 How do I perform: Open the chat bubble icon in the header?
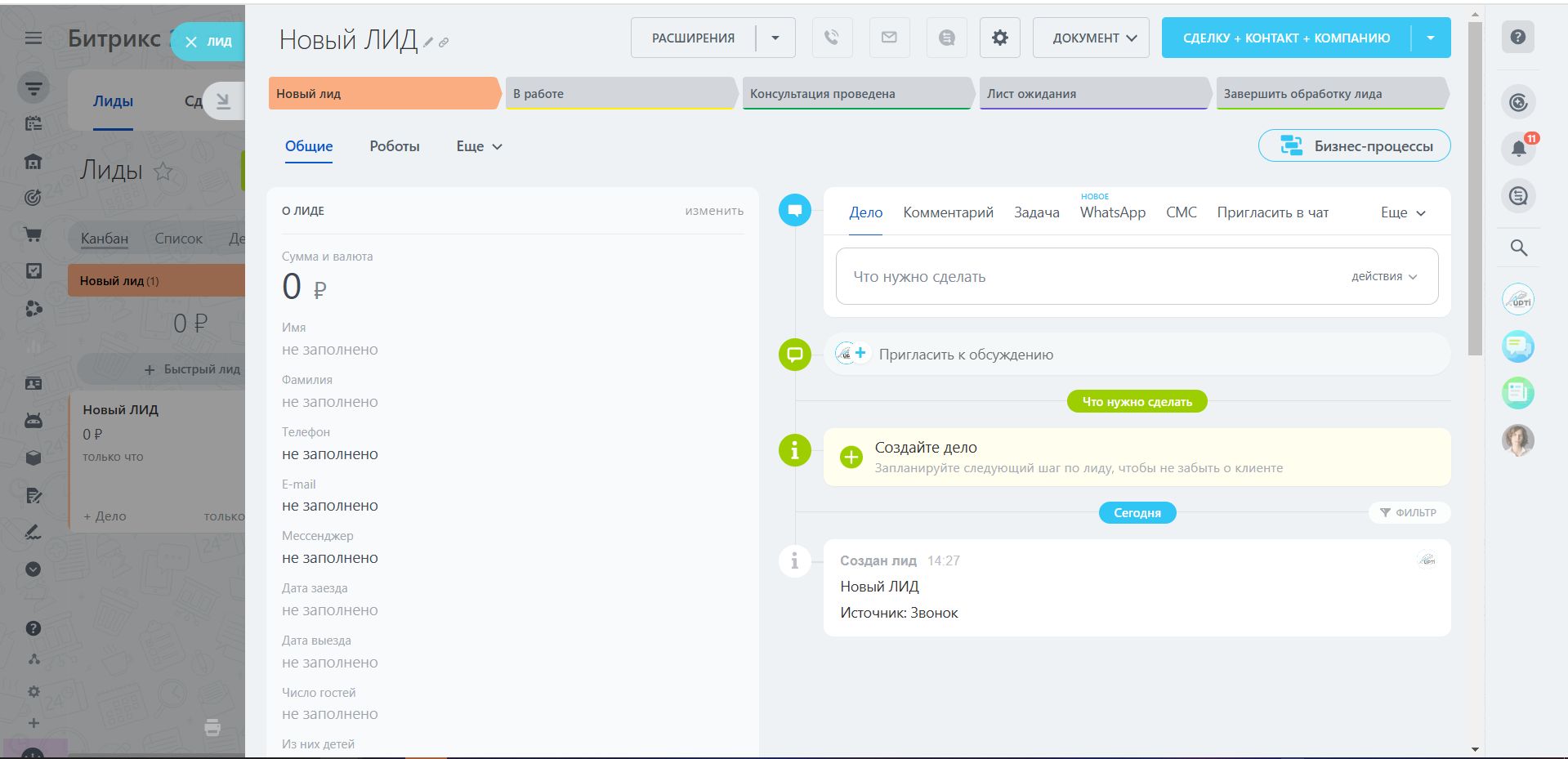point(946,38)
